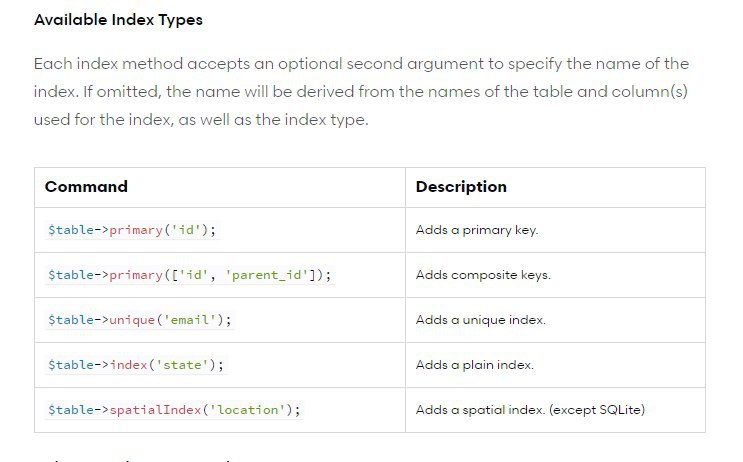Click the 'Adds a plain index.' description
Image resolution: width=743 pixels, height=462 pixels.
(x=475, y=365)
